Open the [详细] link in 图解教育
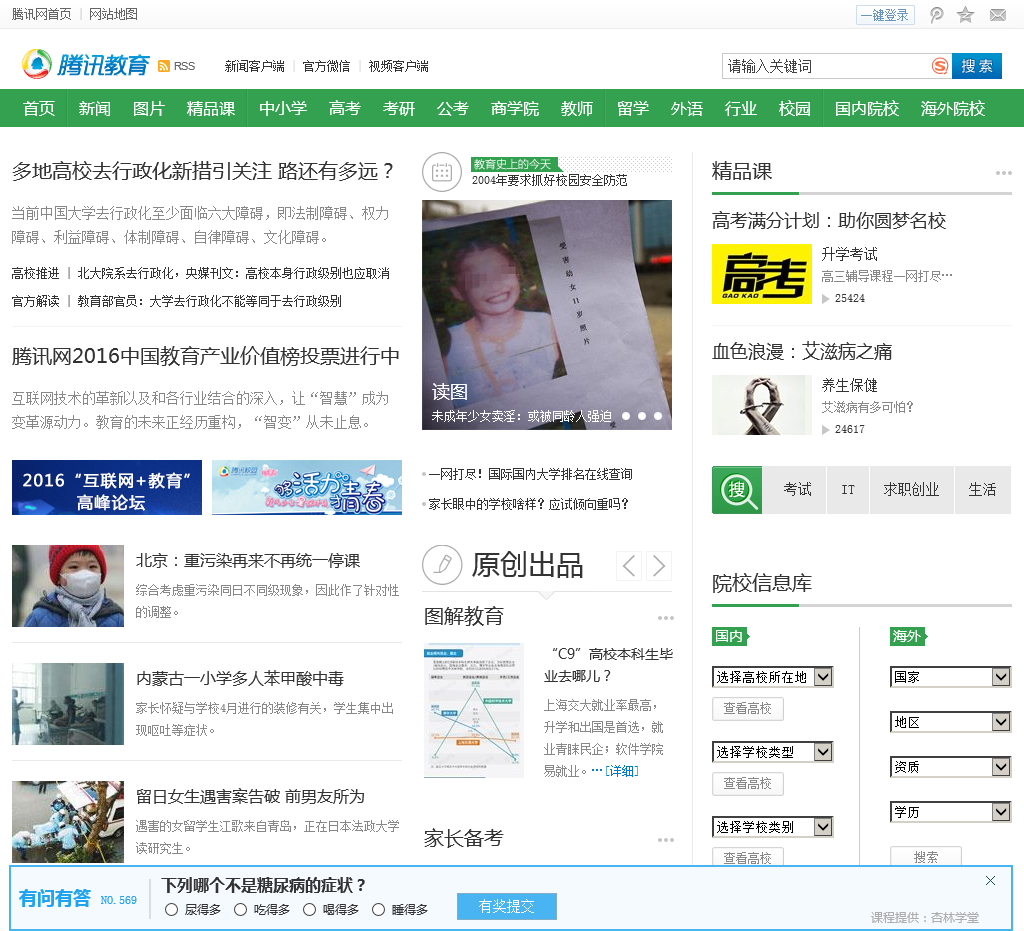The width and height of the screenshot is (1024, 931). [622, 771]
